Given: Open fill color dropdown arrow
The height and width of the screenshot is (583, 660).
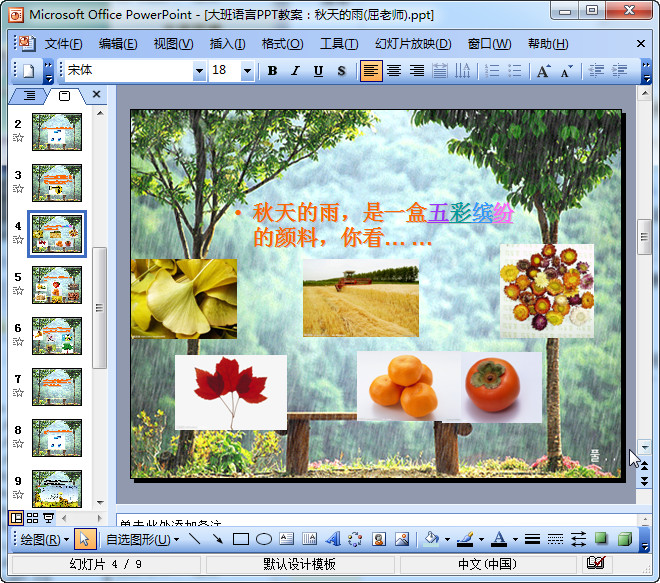Looking at the screenshot, I should [447, 539].
